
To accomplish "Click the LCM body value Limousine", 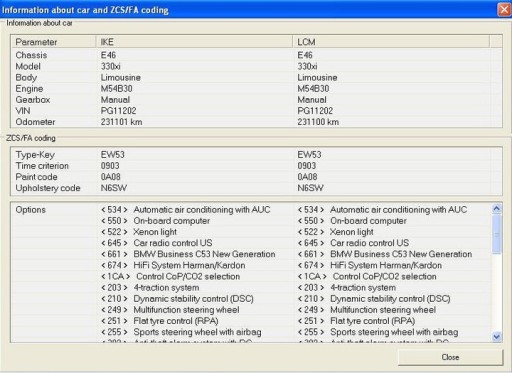I will (317, 77).
